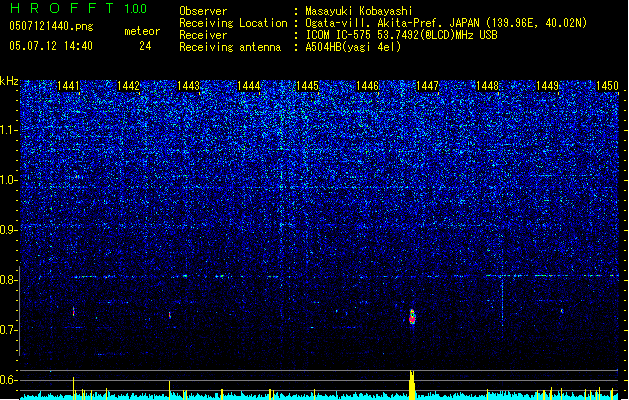Click the 1449 time marker

click(547, 86)
